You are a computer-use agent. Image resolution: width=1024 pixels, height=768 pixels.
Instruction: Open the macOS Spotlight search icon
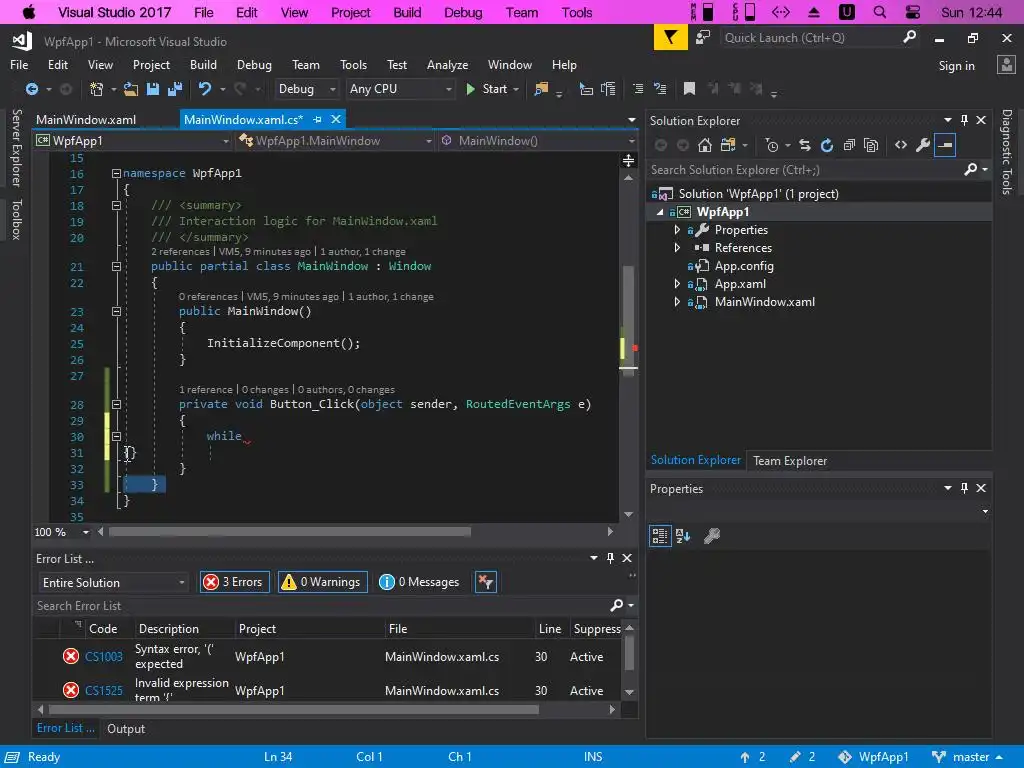(880, 12)
